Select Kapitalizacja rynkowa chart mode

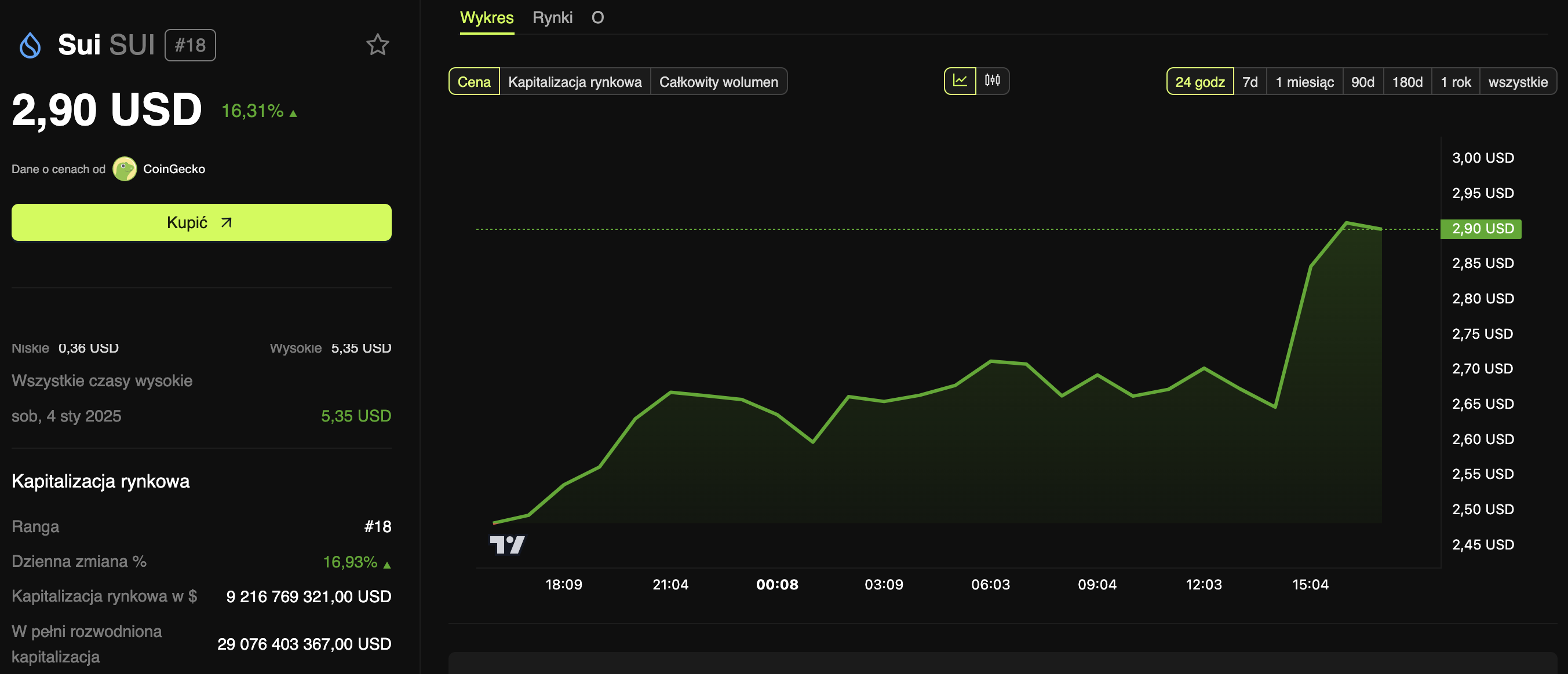coord(574,82)
